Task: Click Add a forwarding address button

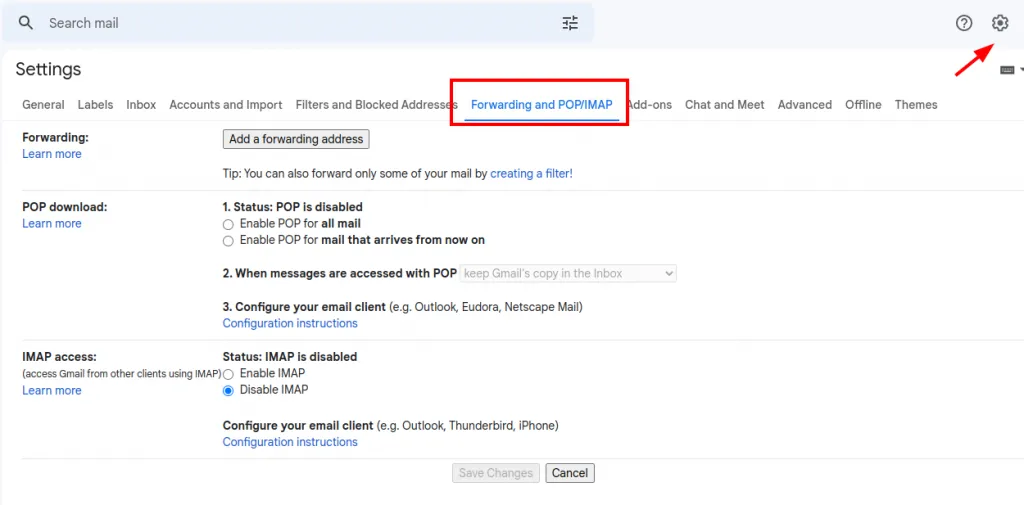Action: pyautogui.click(x=296, y=139)
